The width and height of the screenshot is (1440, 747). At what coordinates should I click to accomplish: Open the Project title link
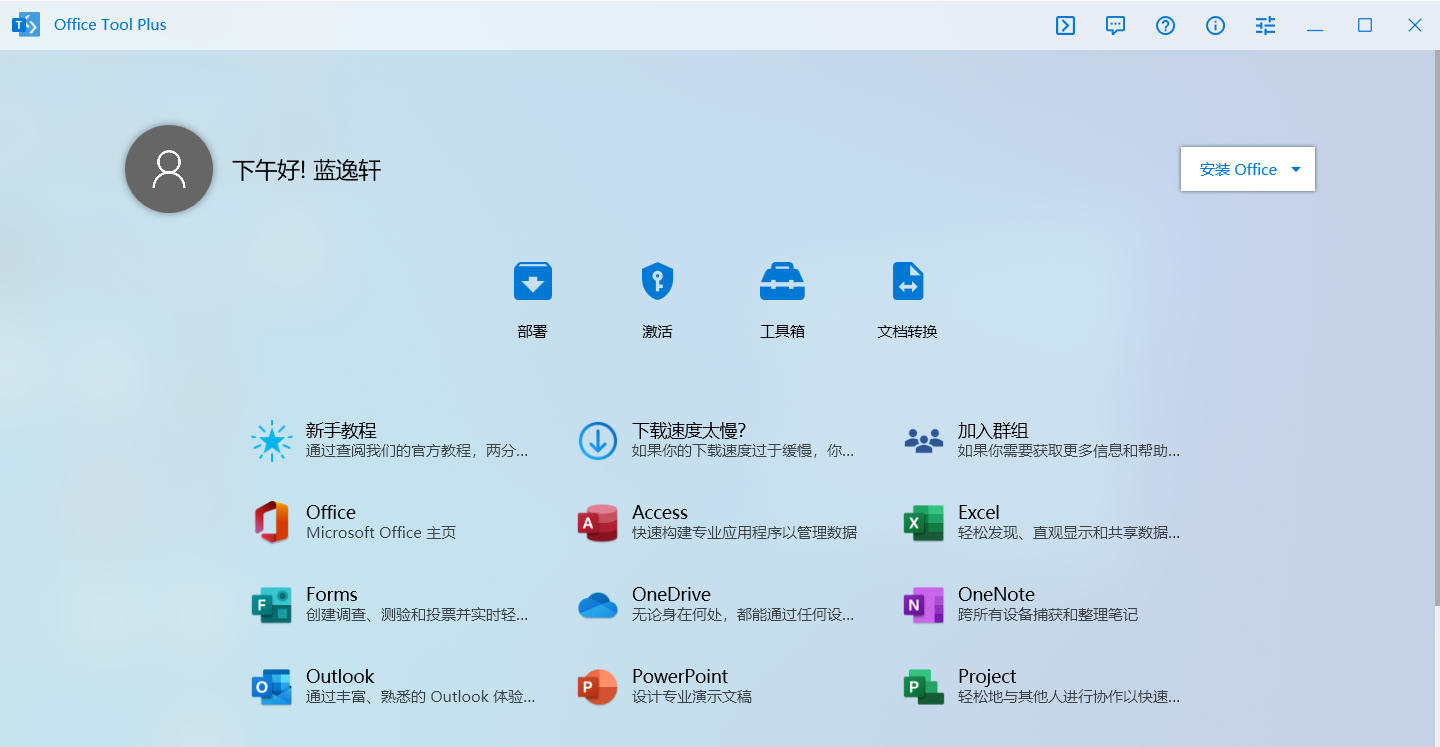(x=987, y=676)
